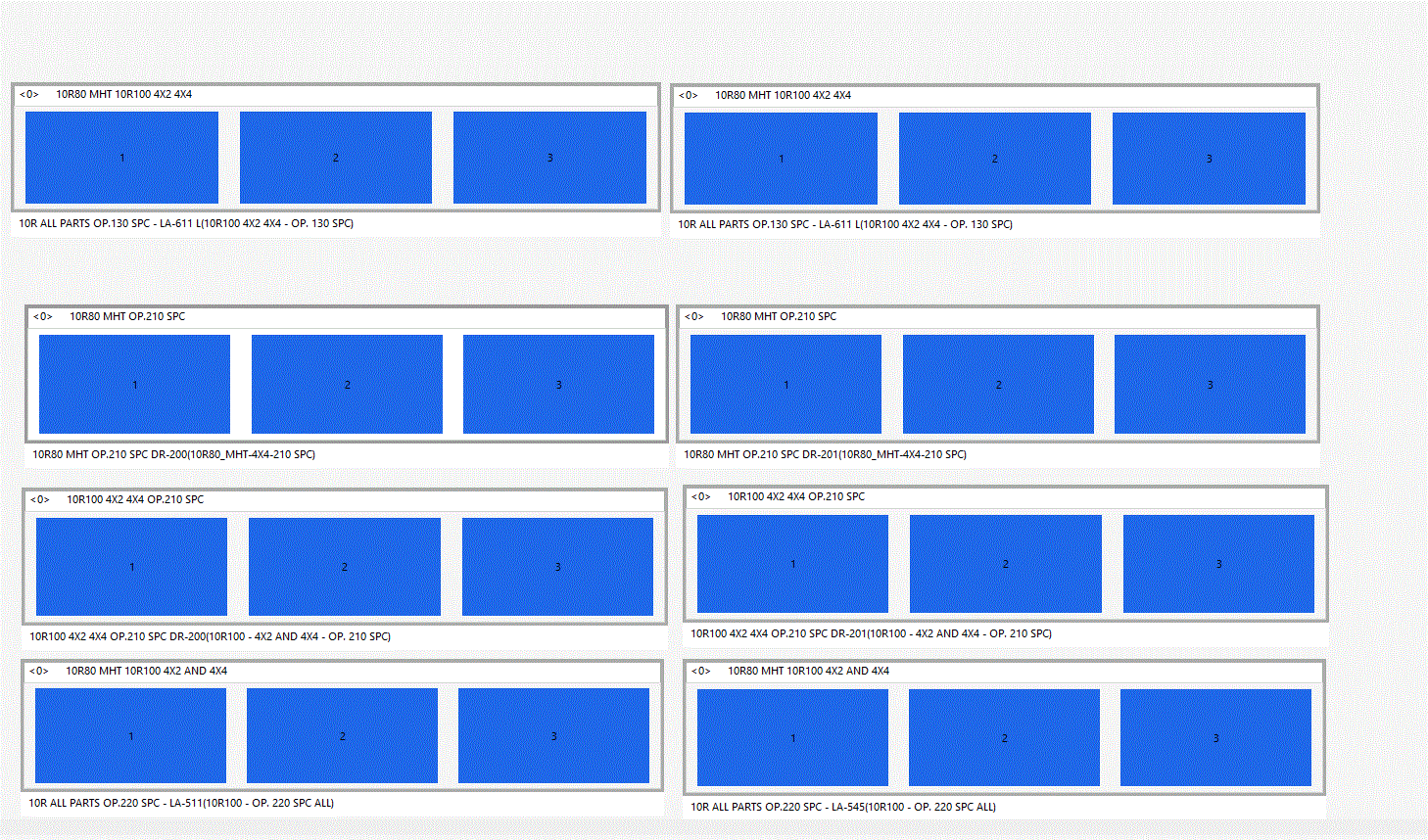
Task: Click the <0> marker in 10R80 MHT DR-200 panel
Action: tap(43, 316)
